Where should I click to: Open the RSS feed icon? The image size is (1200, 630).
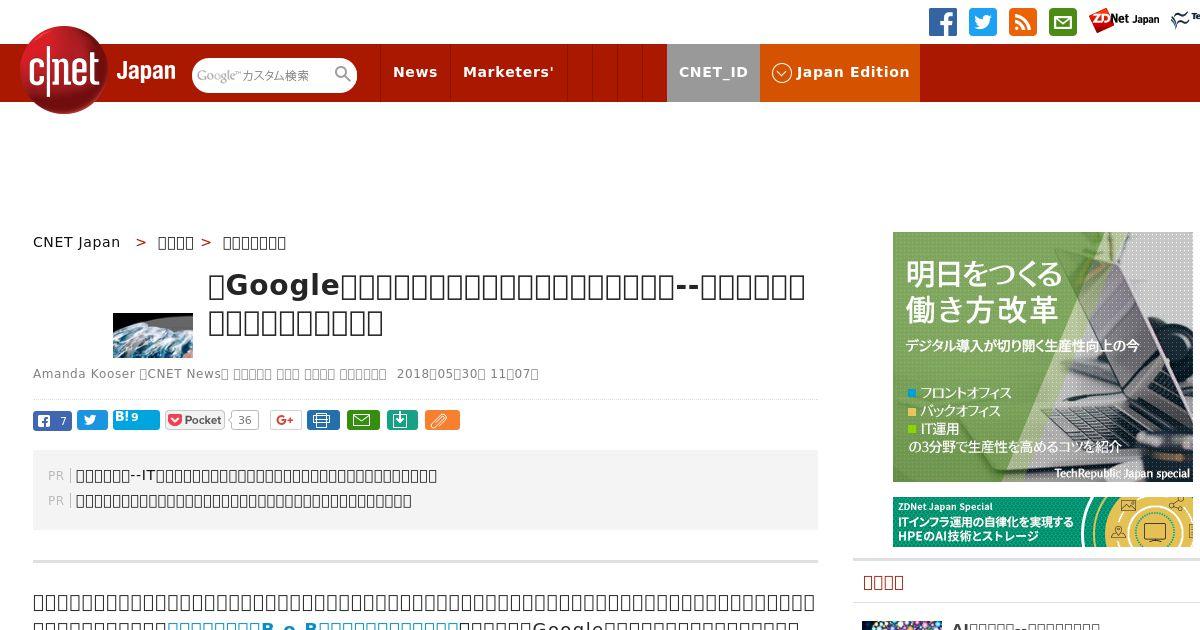[1023, 22]
